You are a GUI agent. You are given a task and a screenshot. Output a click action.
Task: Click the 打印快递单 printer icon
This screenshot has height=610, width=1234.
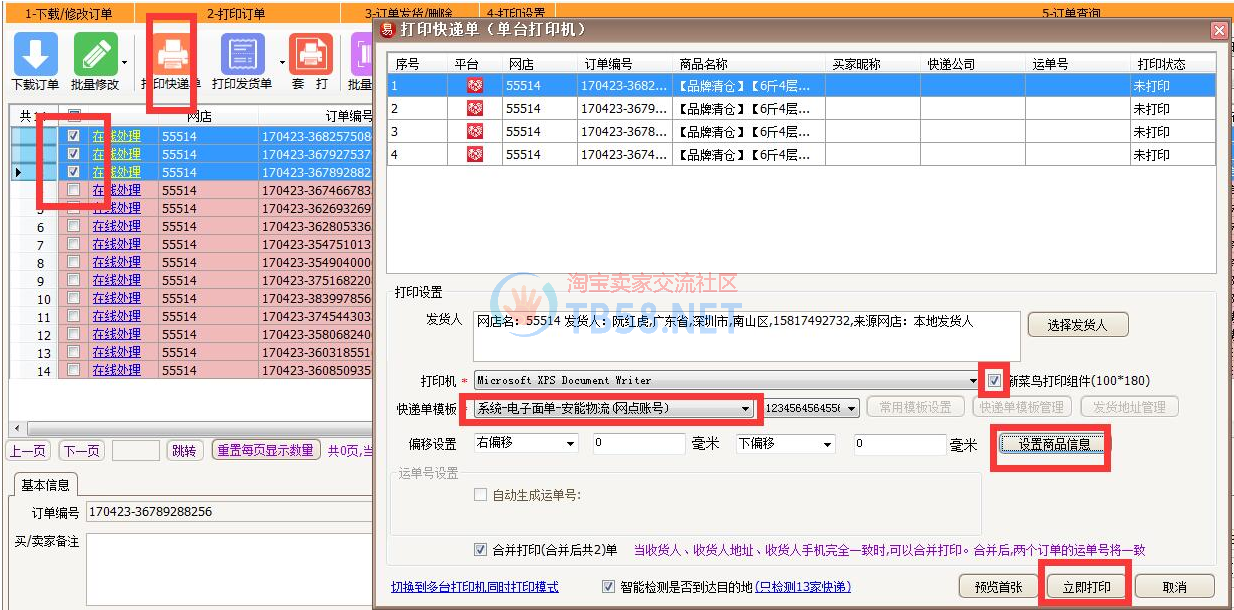coord(171,53)
